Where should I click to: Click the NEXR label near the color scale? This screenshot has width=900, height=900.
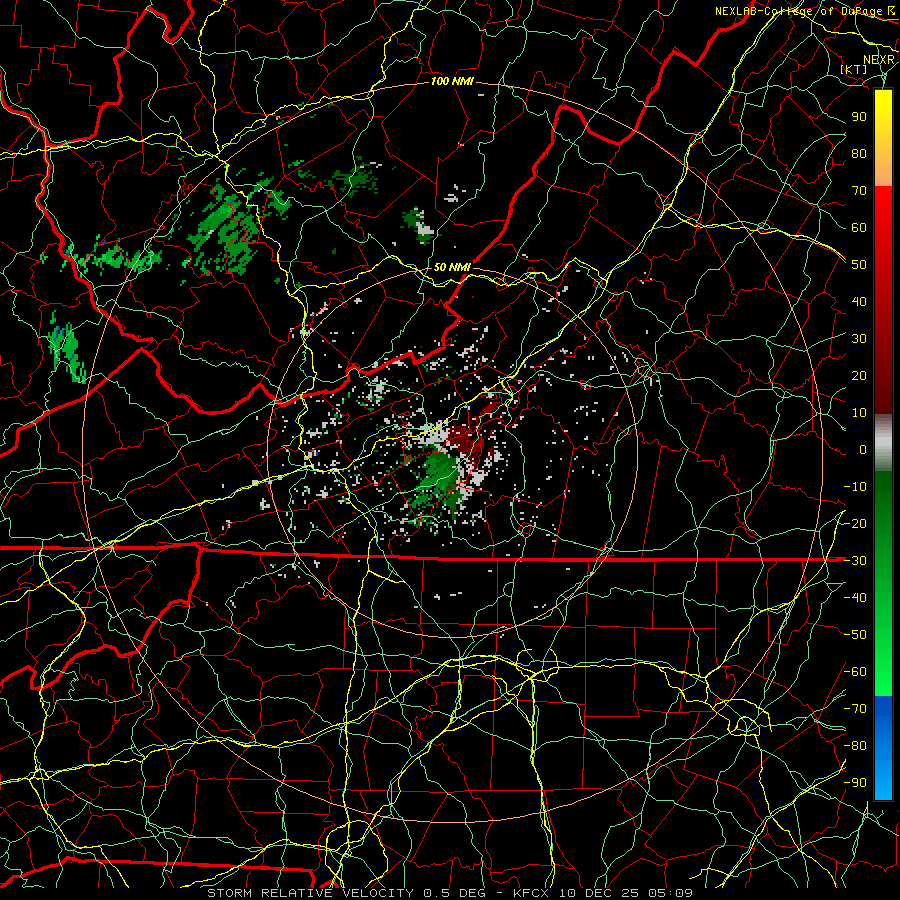(878, 60)
